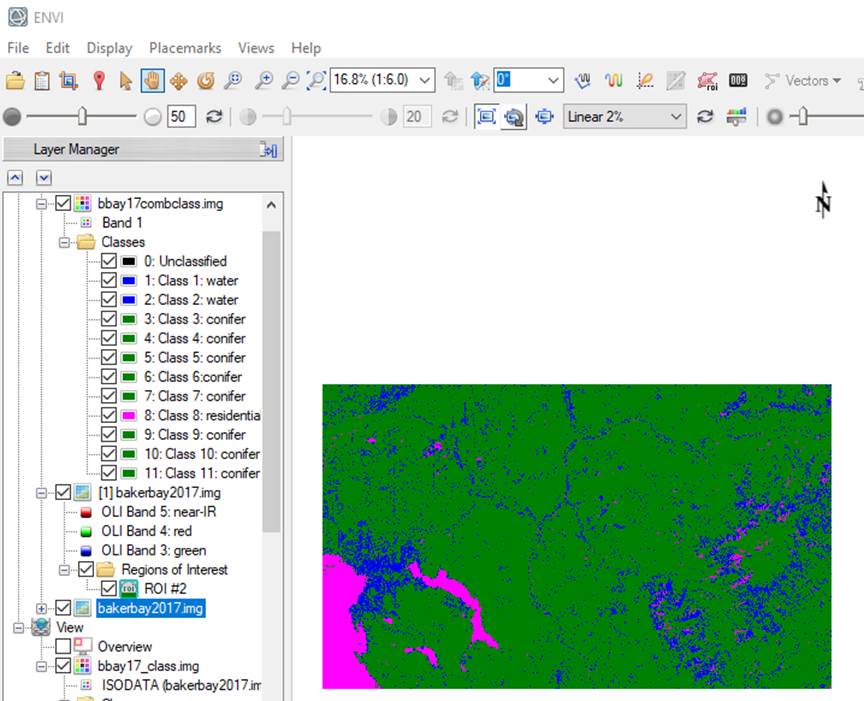Open the spectral profile tool
The width and height of the screenshot is (864, 701).
pos(582,80)
